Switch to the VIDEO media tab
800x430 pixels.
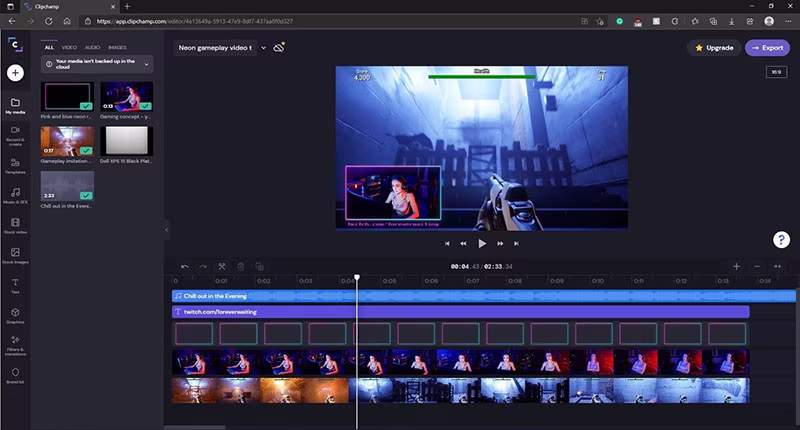coord(69,47)
